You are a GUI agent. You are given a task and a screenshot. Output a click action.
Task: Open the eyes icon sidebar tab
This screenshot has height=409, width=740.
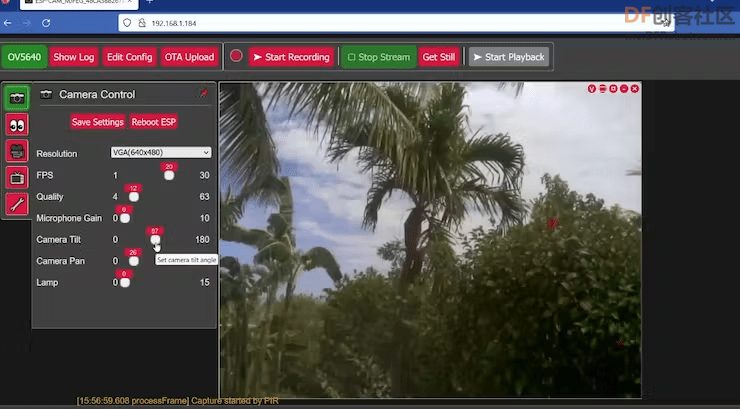tap(17, 125)
